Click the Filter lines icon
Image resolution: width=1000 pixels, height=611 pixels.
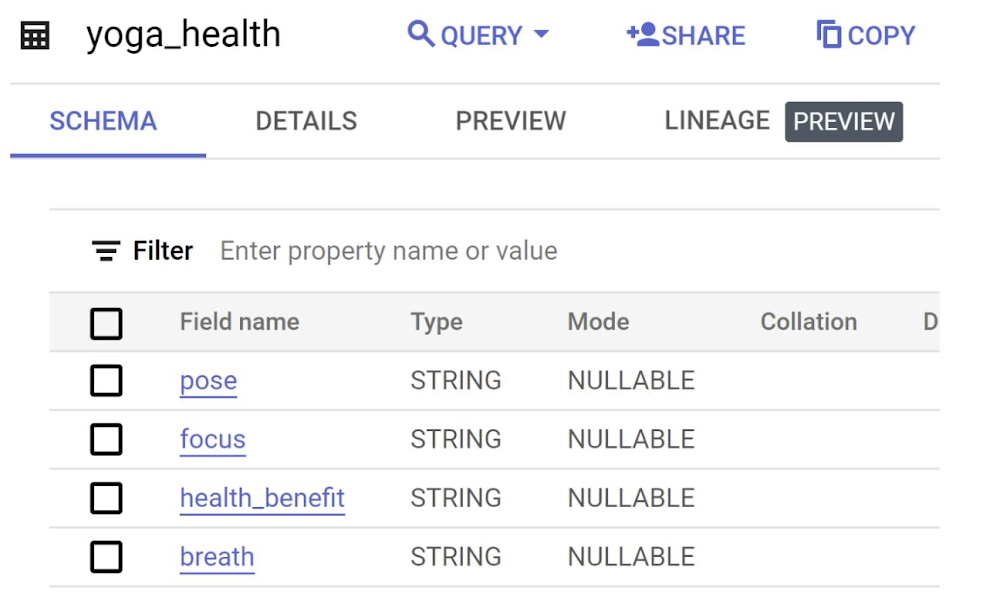click(x=106, y=251)
